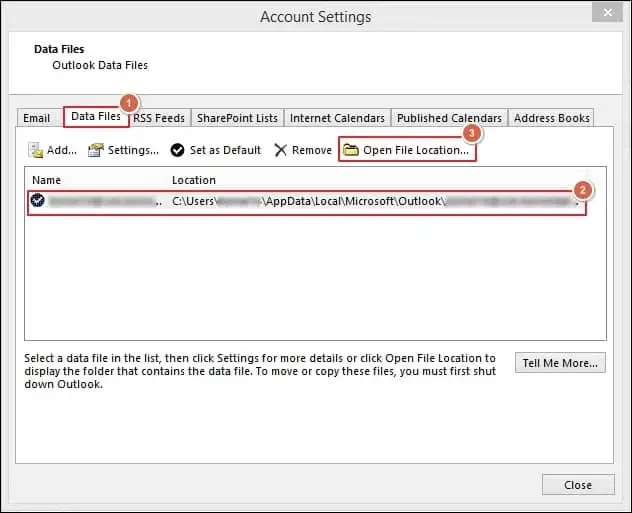Click the Location column header
The image size is (632, 513).
(x=194, y=180)
